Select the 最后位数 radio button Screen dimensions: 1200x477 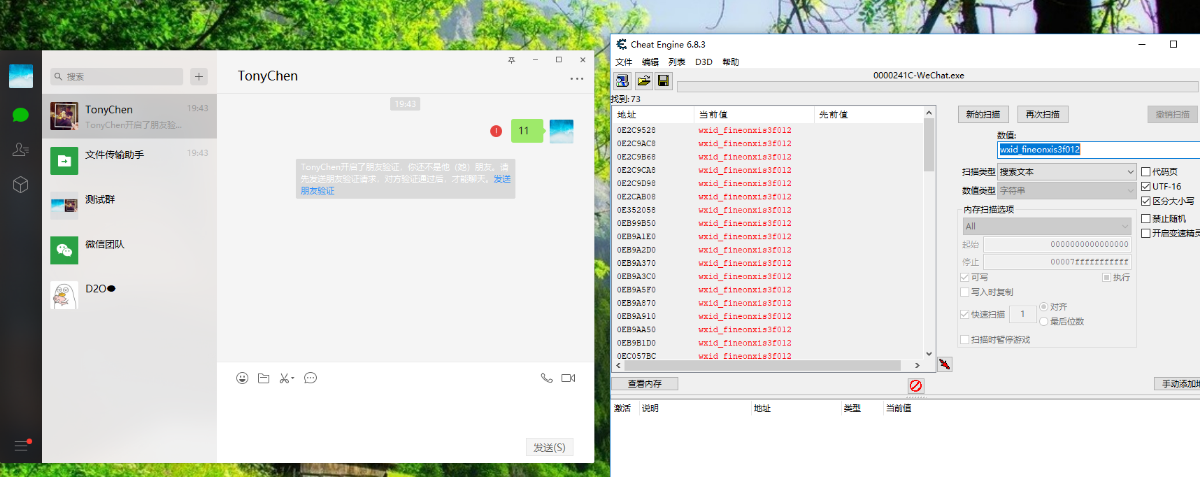1044,321
